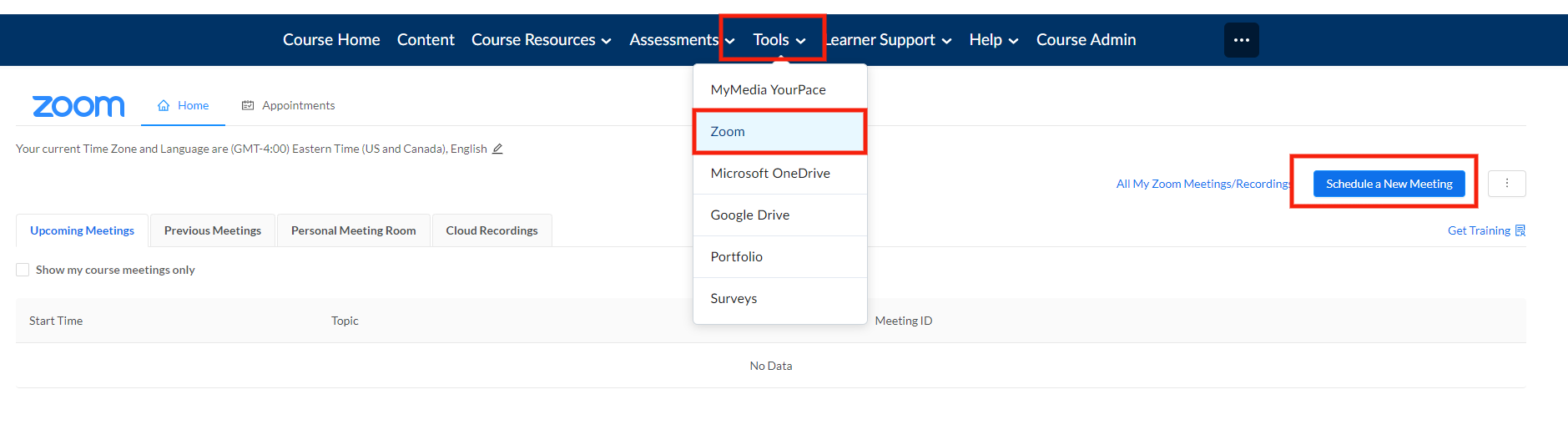The height and width of the screenshot is (435, 1568).
Task: Choose Zoom in the Tools menu
Action: (780, 131)
